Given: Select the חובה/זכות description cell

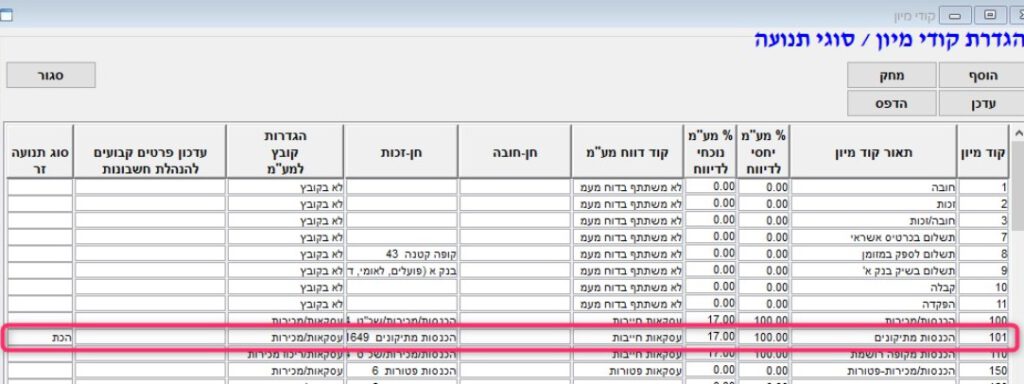Looking at the screenshot, I should (873, 220).
